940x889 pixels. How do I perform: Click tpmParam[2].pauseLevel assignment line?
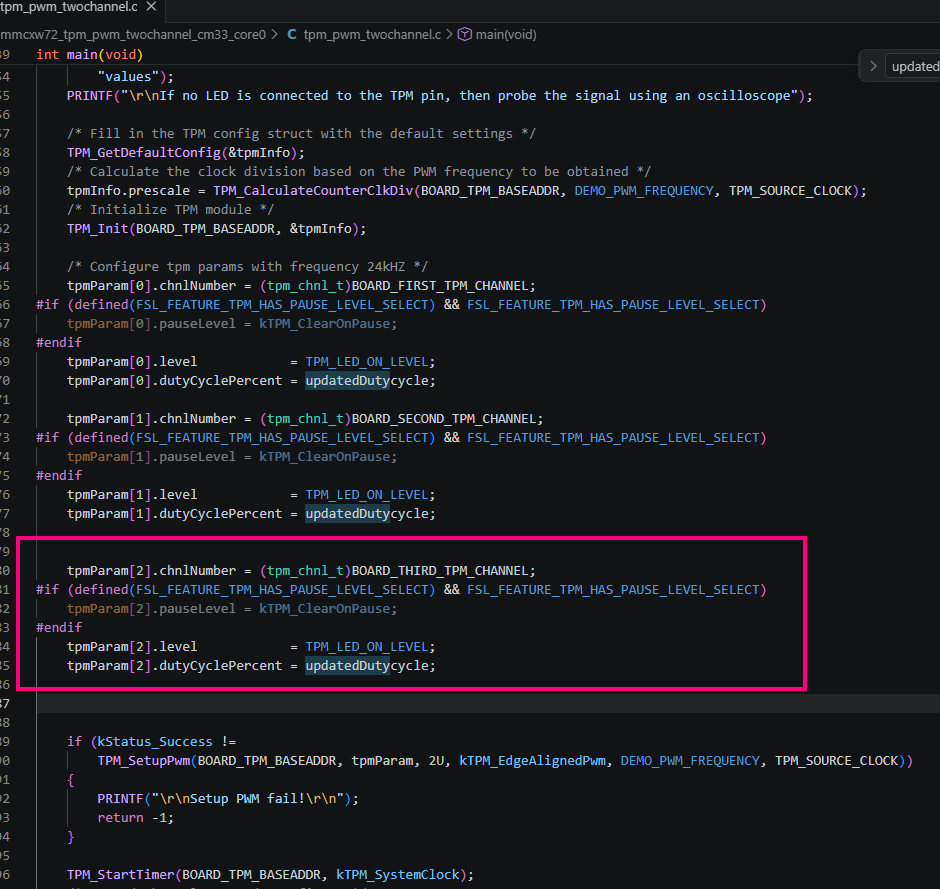[x=231, y=609]
